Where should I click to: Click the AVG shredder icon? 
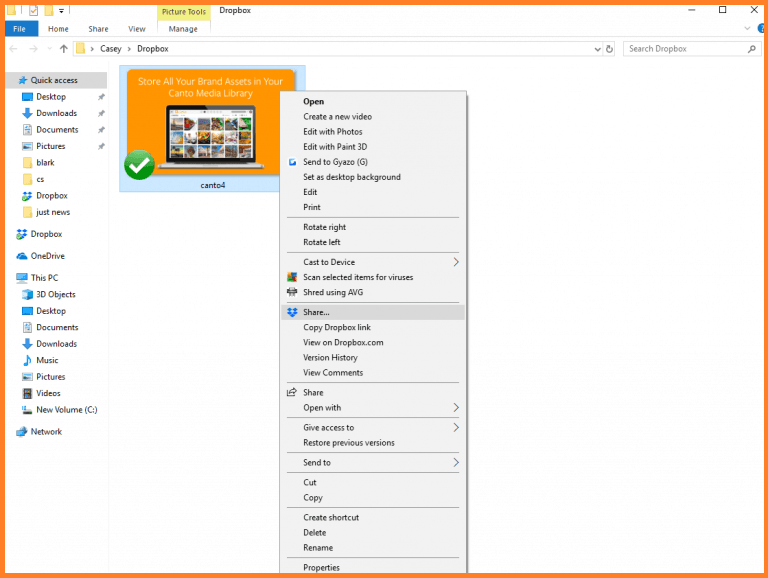[292, 292]
